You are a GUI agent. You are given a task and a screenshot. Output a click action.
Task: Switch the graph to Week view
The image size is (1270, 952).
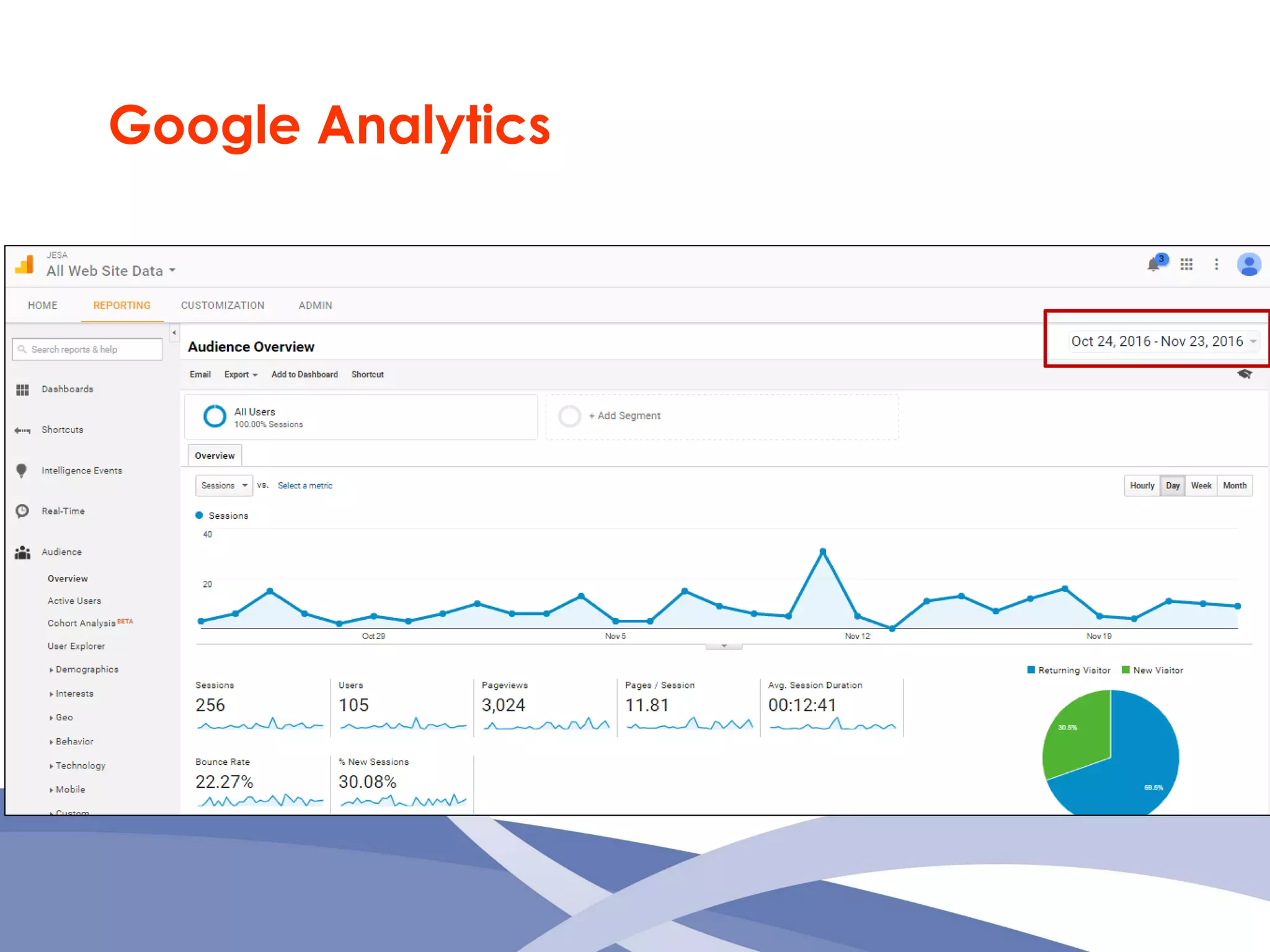(x=1201, y=485)
